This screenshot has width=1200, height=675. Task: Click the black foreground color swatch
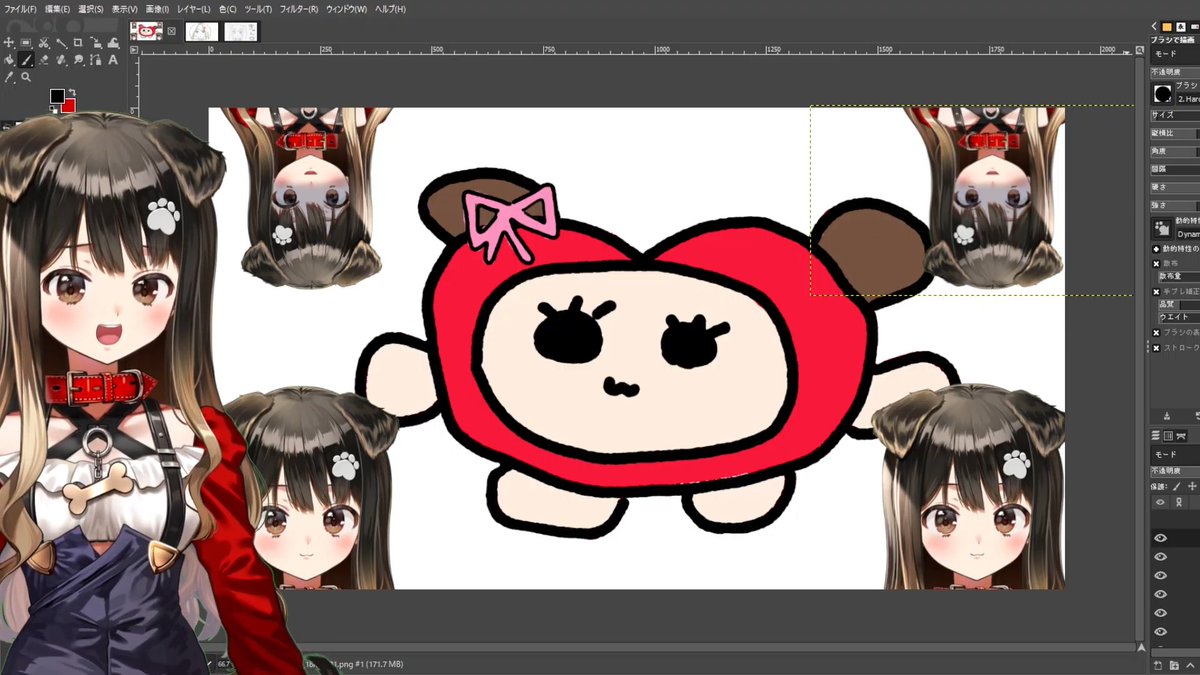click(x=57, y=96)
